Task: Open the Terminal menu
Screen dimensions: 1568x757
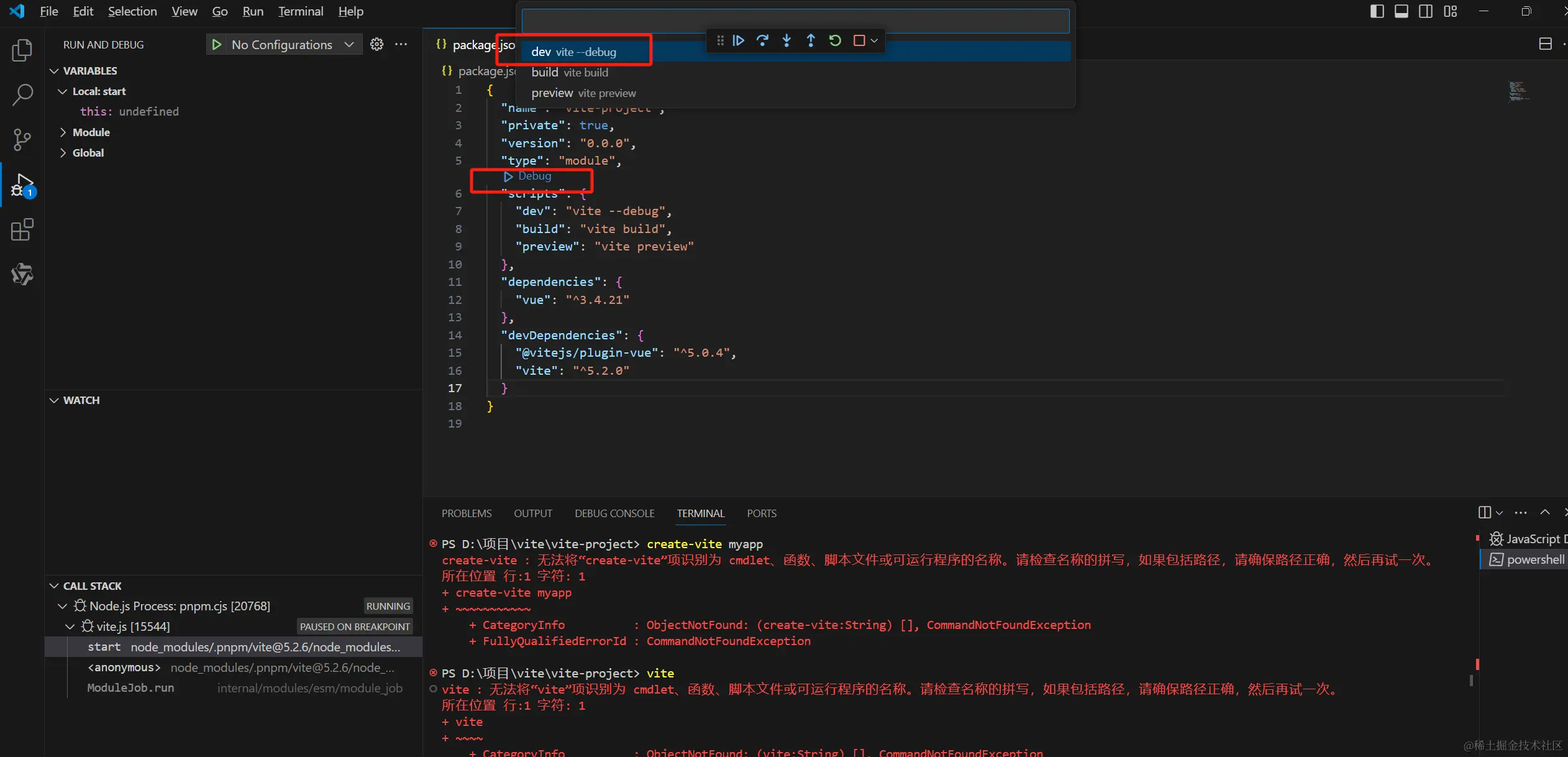Action: (x=300, y=11)
